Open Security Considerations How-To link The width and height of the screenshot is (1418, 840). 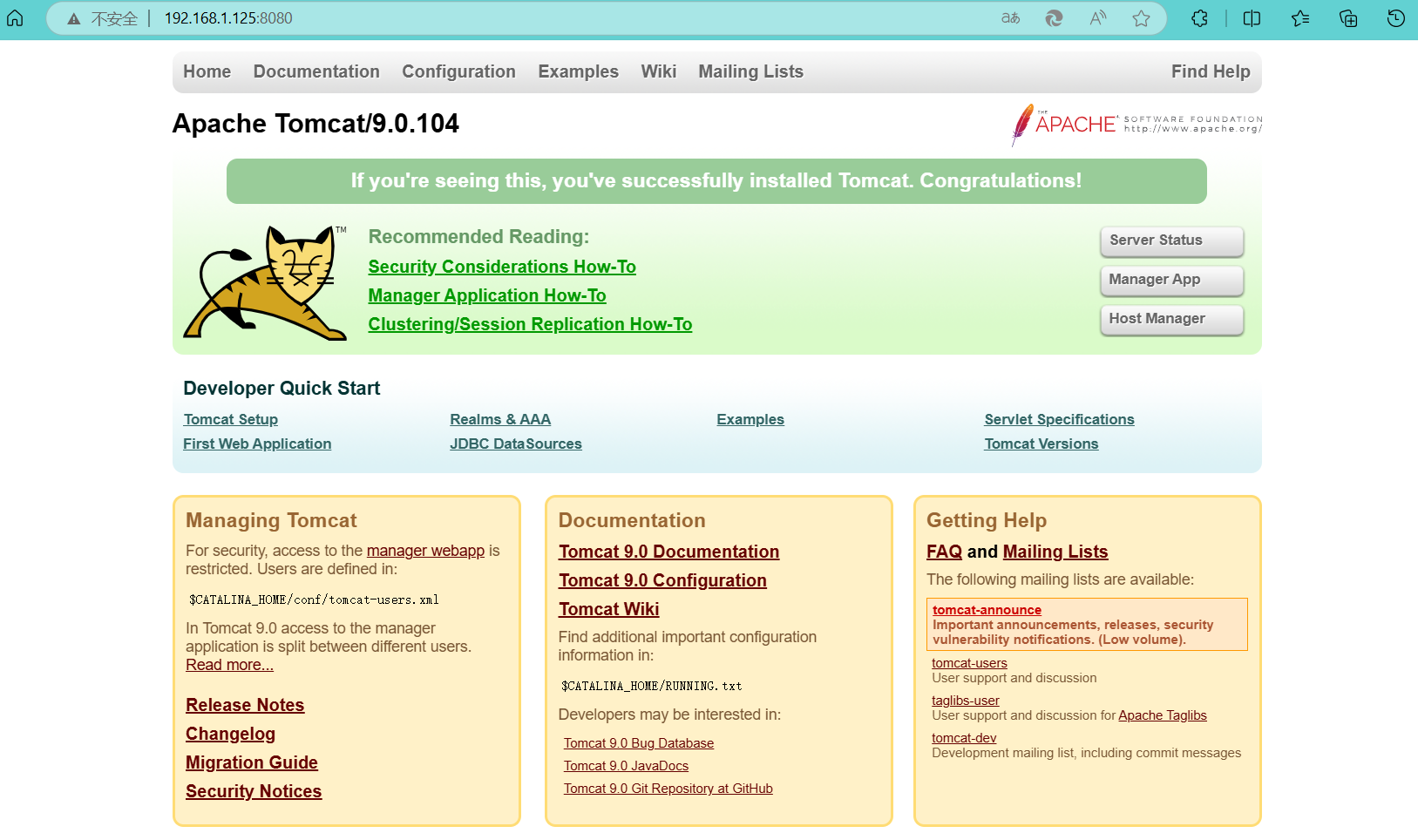click(502, 267)
